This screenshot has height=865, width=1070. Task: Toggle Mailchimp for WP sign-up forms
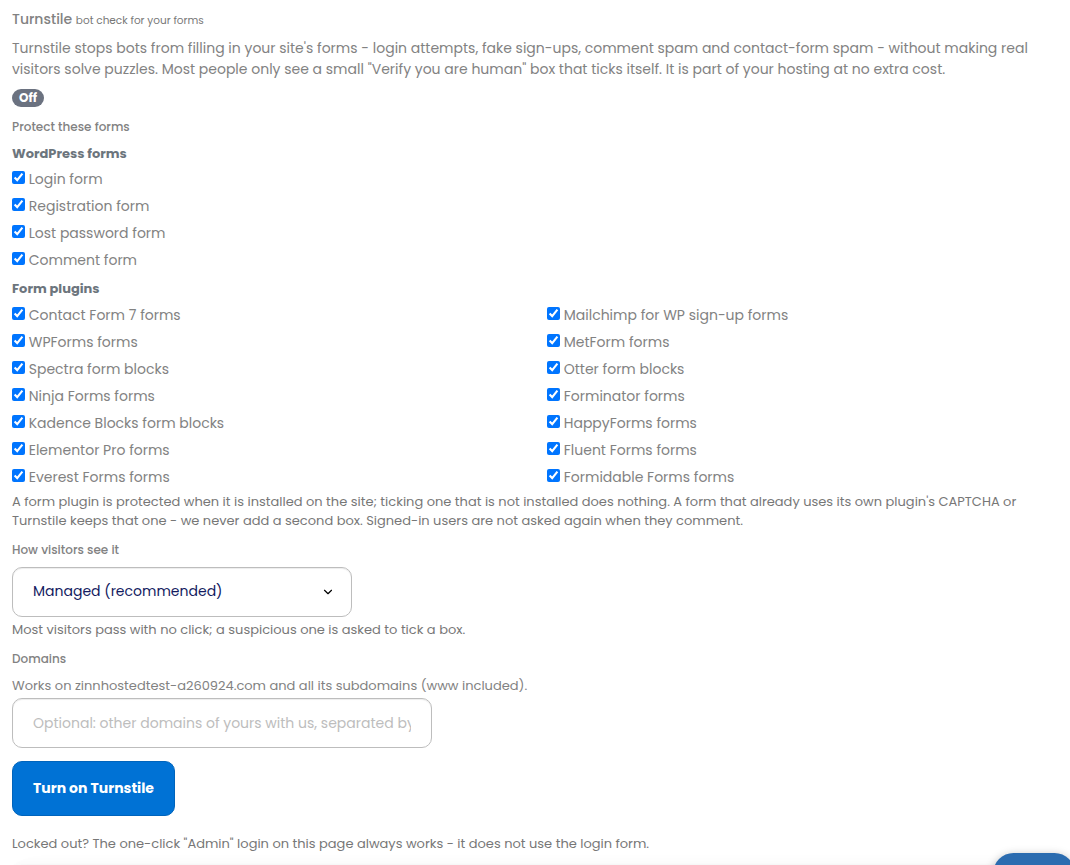tap(553, 314)
